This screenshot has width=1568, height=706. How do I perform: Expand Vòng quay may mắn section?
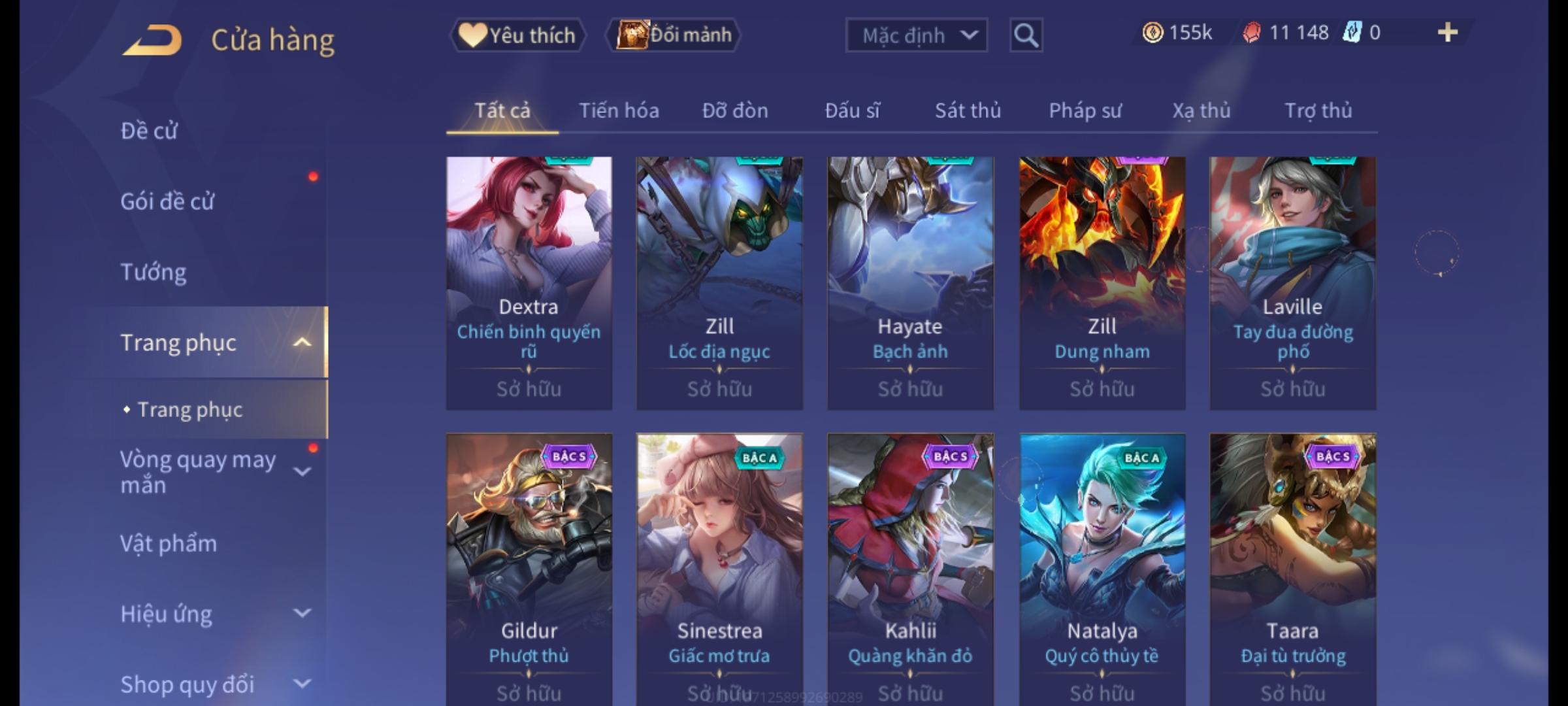[302, 471]
